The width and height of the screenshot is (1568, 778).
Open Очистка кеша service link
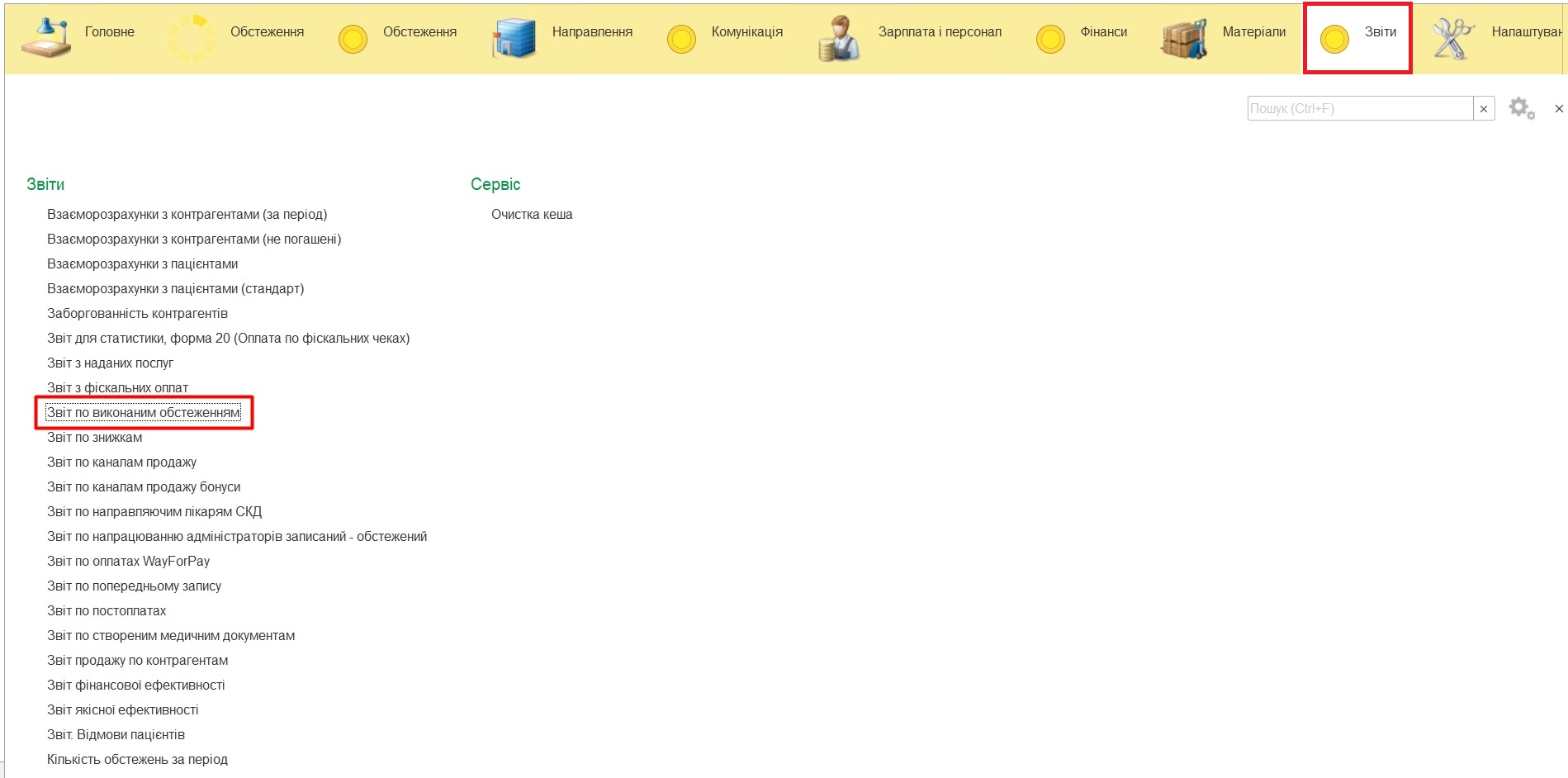[532, 215]
